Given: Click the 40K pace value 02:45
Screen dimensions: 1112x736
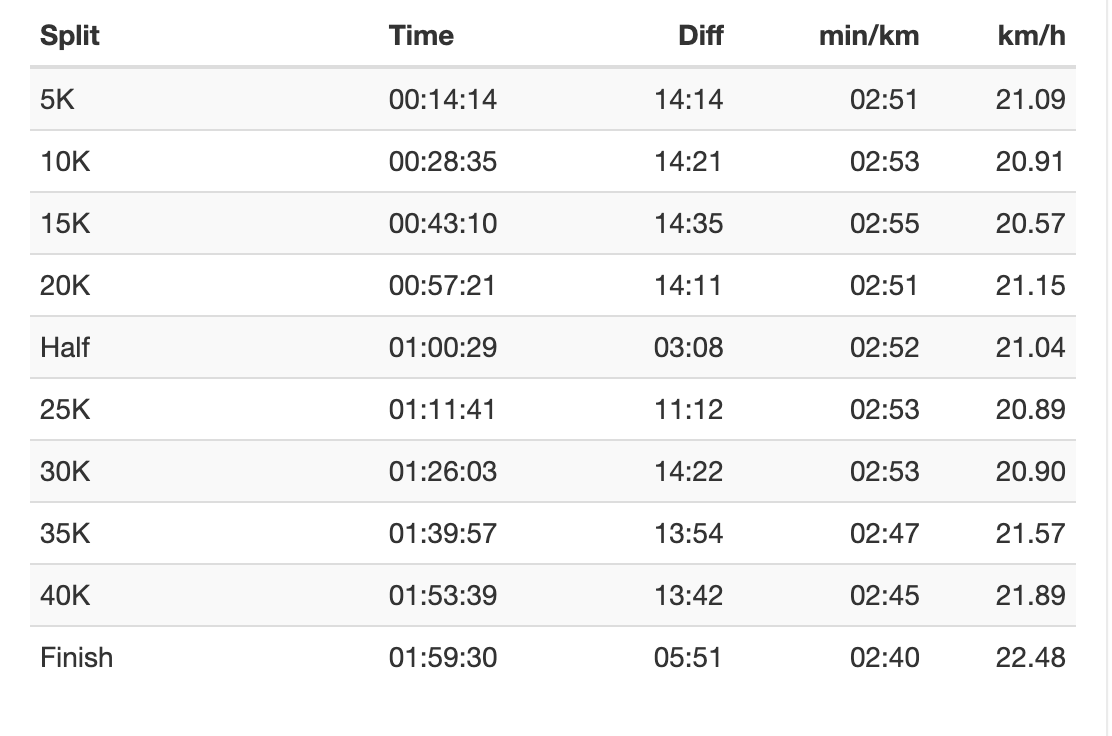Looking at the screenshot, I should click(x=884, y=595).
